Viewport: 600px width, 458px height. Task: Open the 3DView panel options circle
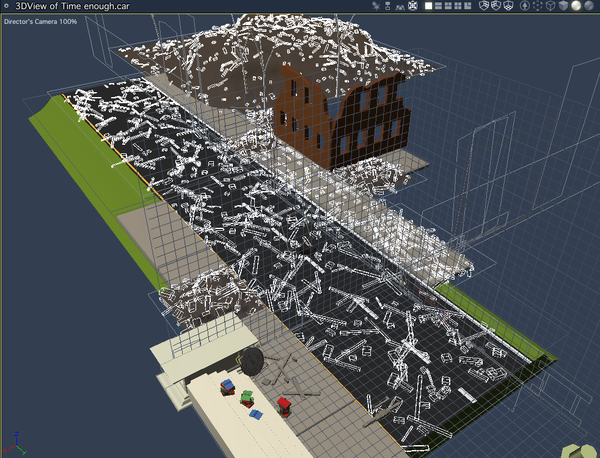[6, 6]
